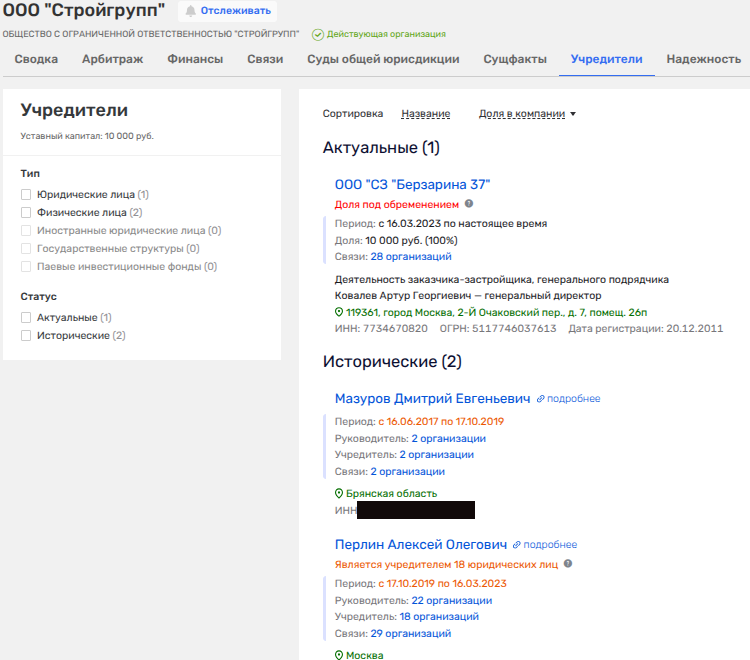Click link icon next to Мазуров Дмитрий Евгеньевич
Screen dimensions: 750x660
point(540,399)
